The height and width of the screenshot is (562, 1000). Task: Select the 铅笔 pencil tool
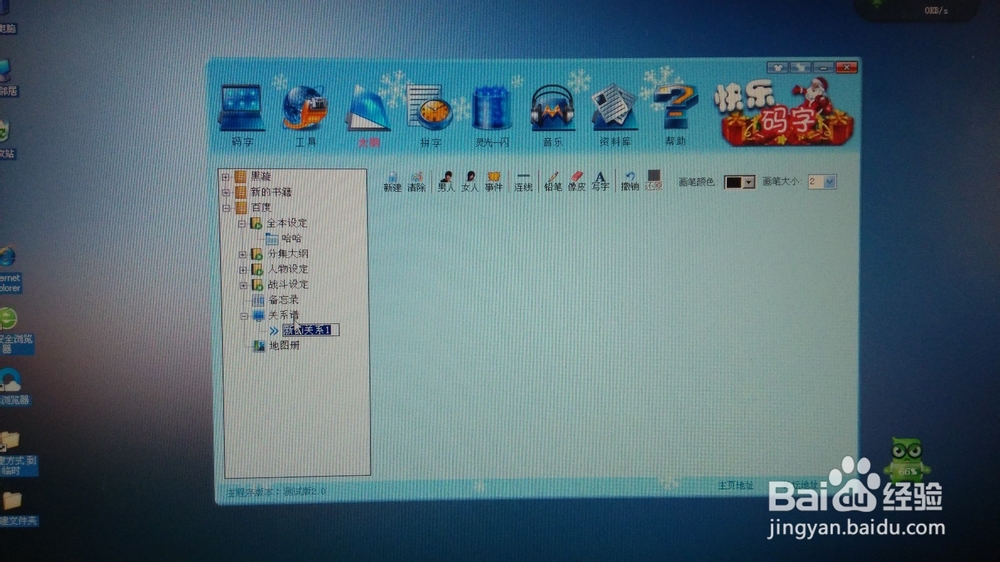pyautogui.click(x=553, y=181)
